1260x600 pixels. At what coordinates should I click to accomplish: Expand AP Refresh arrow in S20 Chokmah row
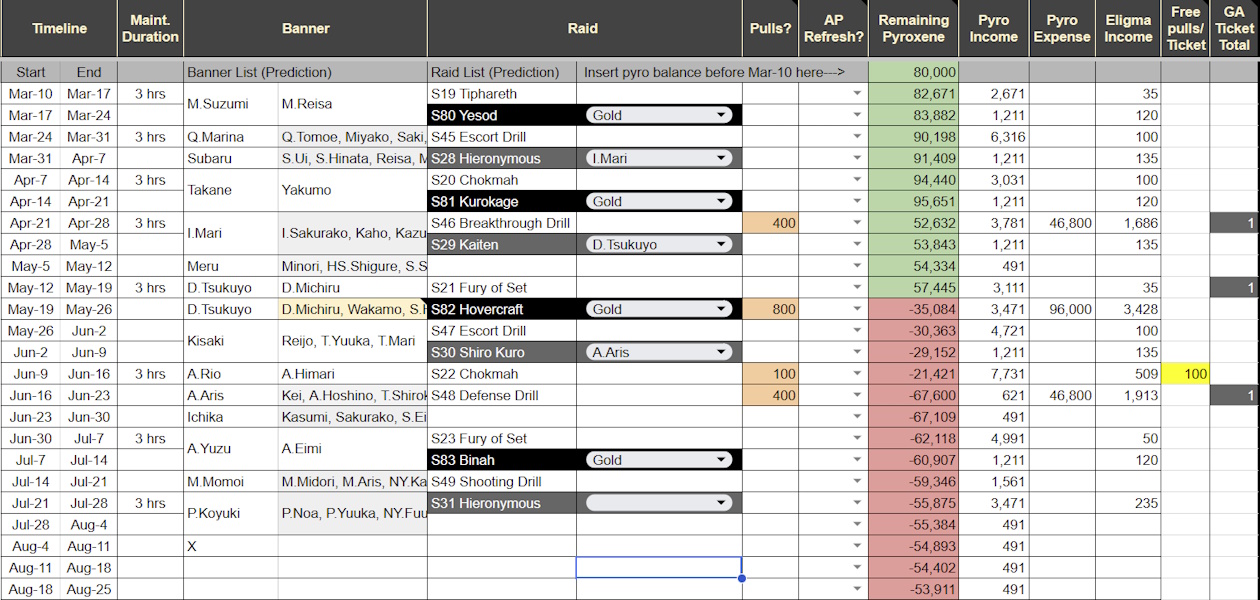[857, 180]
